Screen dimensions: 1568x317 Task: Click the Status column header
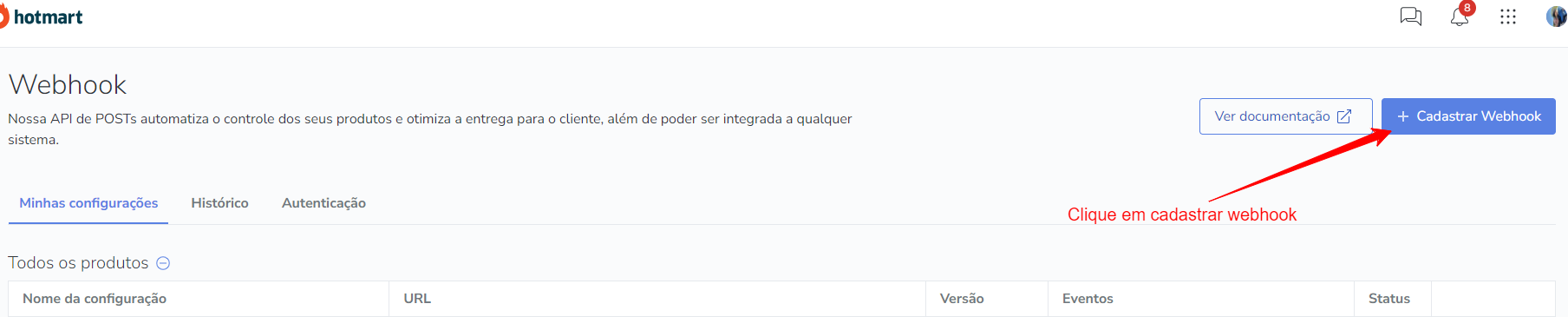(1389, 299)
